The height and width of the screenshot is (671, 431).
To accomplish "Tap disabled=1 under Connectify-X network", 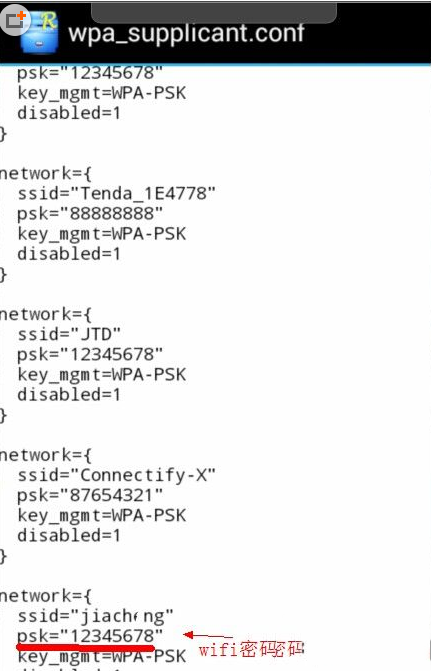I will 69,535.
